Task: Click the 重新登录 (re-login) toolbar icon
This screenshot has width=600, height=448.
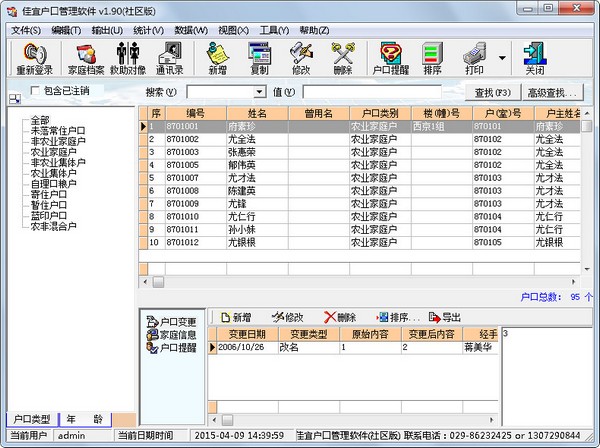Action: pyautogui.click(x=35, y=58)
